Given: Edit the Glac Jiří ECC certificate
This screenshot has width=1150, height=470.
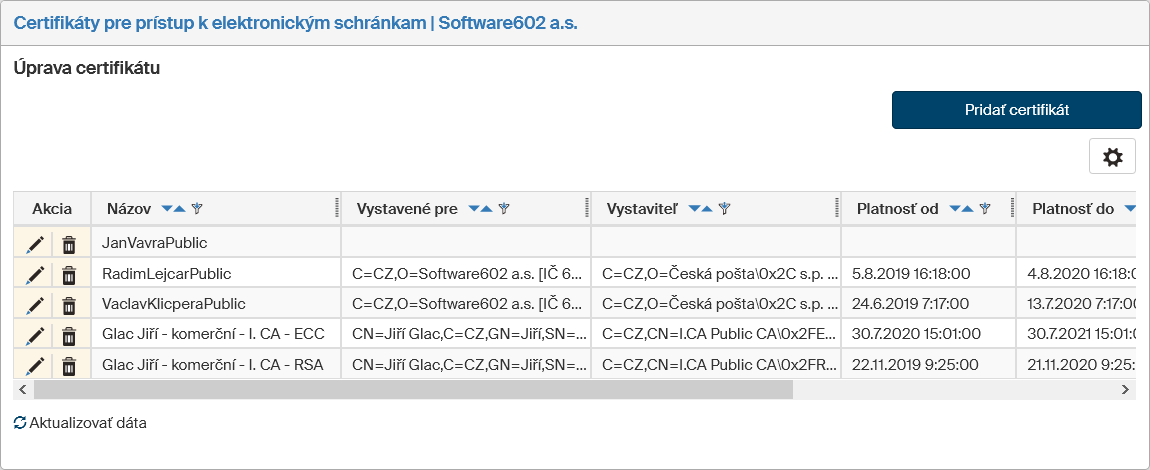Looking at the screenshot, I should point(35,335).
